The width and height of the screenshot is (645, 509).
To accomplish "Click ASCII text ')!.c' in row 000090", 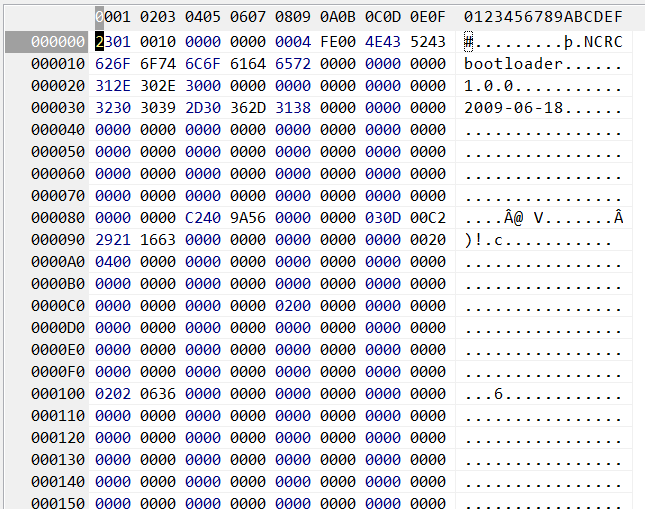I will point(483,240).
